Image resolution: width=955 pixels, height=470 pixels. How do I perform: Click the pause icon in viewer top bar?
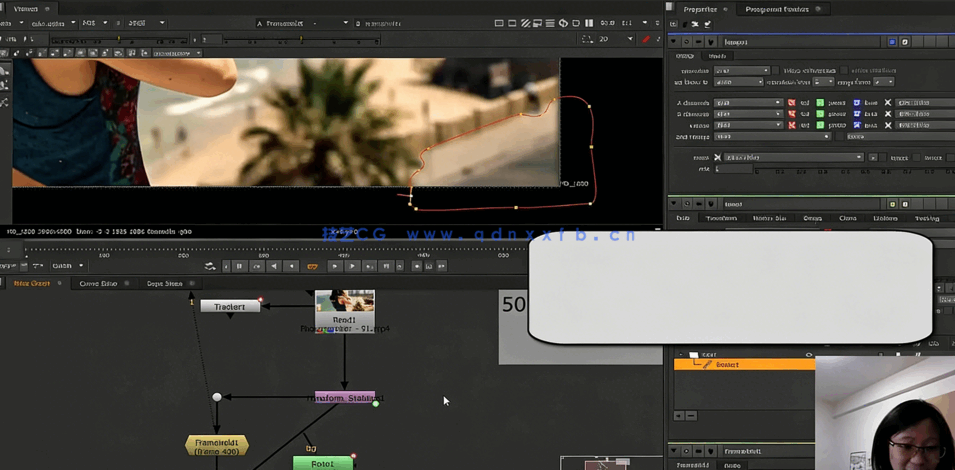click(588, 23)
